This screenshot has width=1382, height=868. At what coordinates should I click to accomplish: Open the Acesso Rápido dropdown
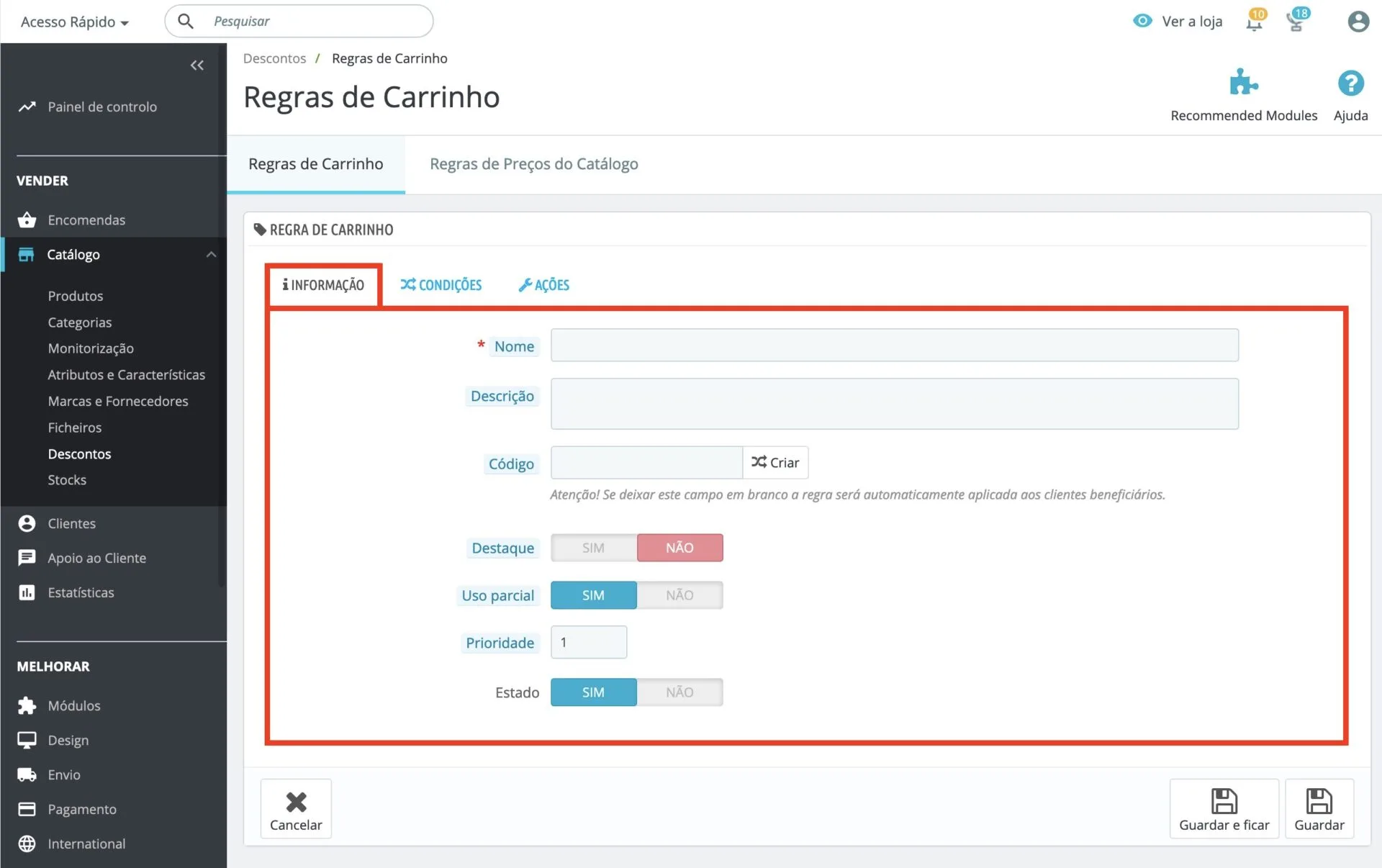(x=74, y=22)
